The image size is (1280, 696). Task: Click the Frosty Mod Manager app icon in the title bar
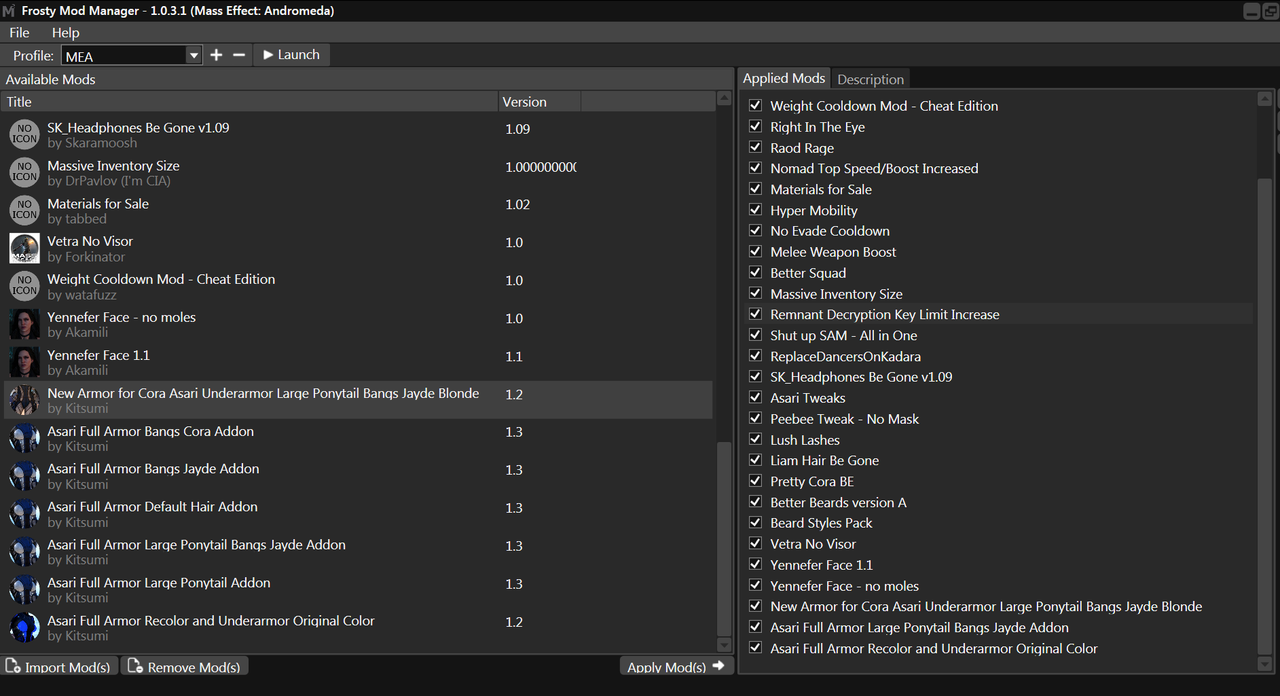[x=8, y=11]
